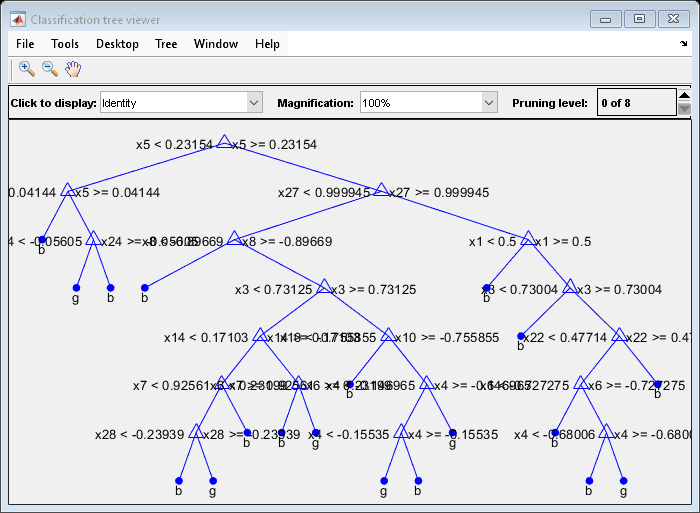Click leaf b left of x8 node

tap(145, 288)
